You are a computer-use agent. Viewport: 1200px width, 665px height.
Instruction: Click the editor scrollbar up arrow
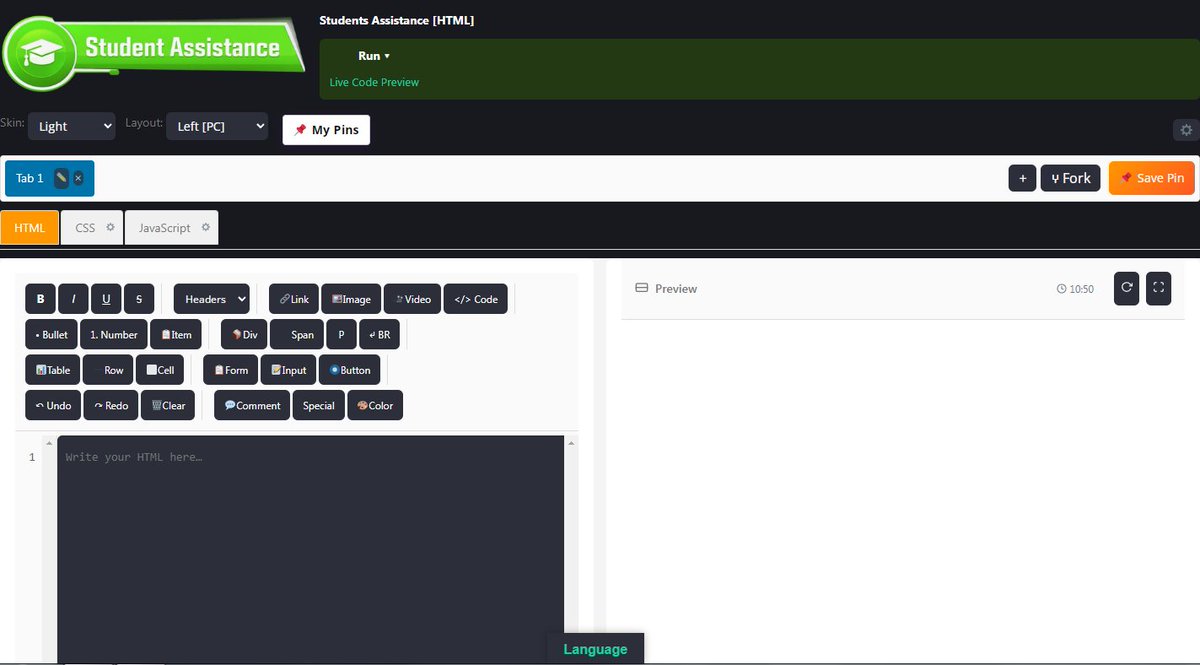(571, 442)
